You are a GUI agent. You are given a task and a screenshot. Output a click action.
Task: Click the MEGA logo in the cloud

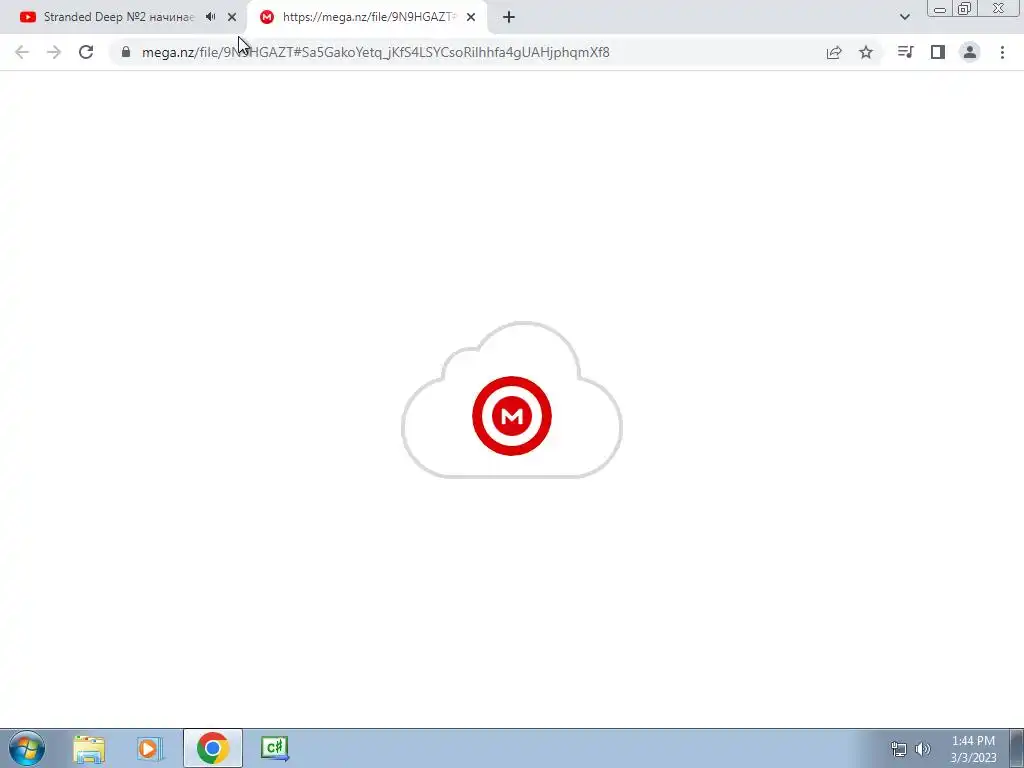[512, 416]
